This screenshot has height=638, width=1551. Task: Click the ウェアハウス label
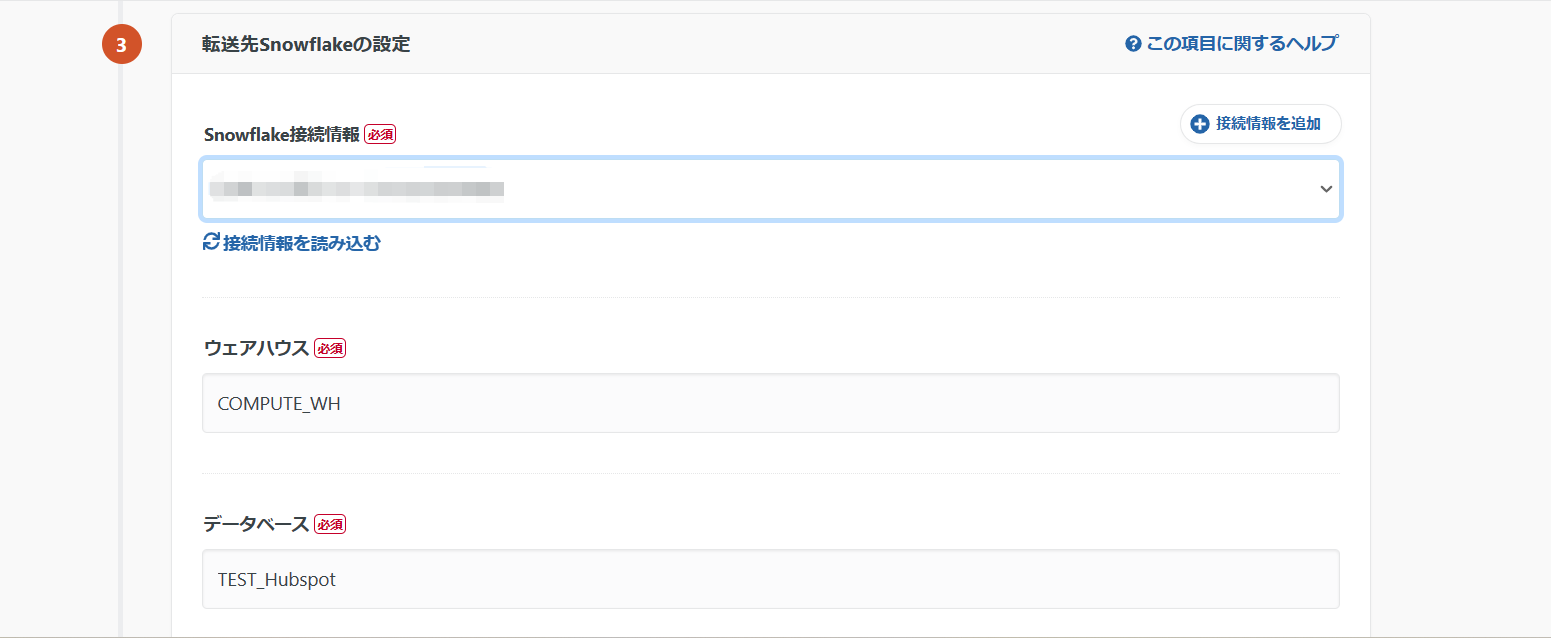coord(256,348)
